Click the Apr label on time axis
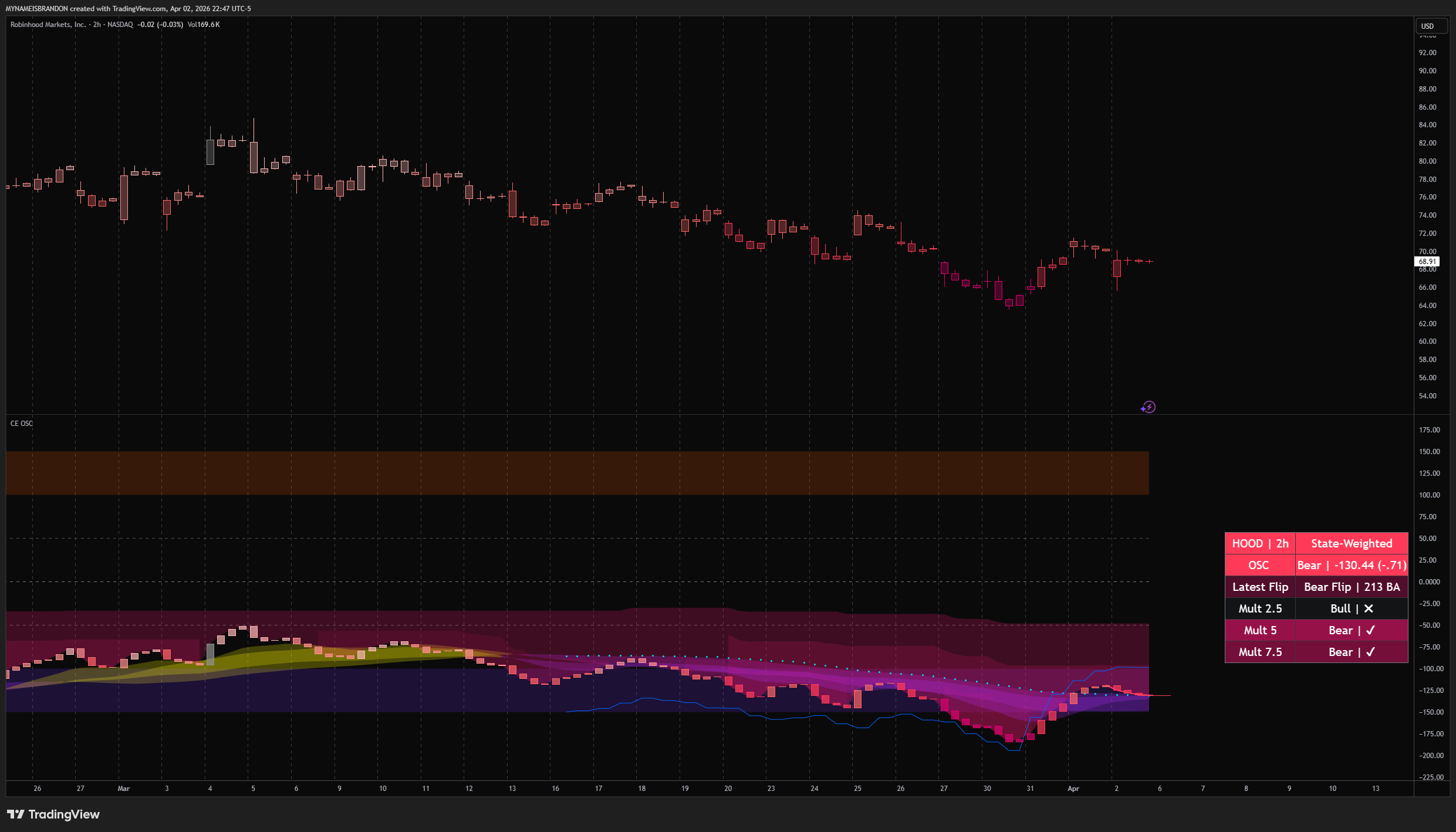The width and height of the screenshot is (1456, 832). coord(1073,789)
